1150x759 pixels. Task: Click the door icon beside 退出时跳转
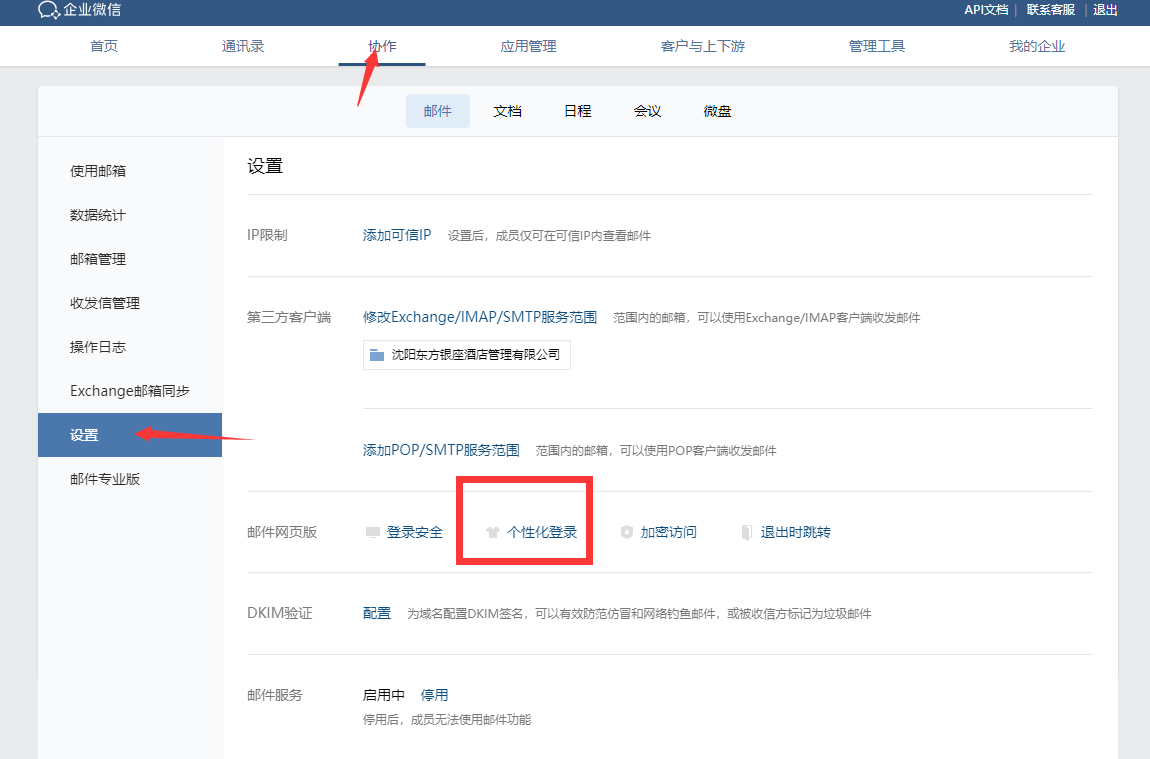point(747,532)
